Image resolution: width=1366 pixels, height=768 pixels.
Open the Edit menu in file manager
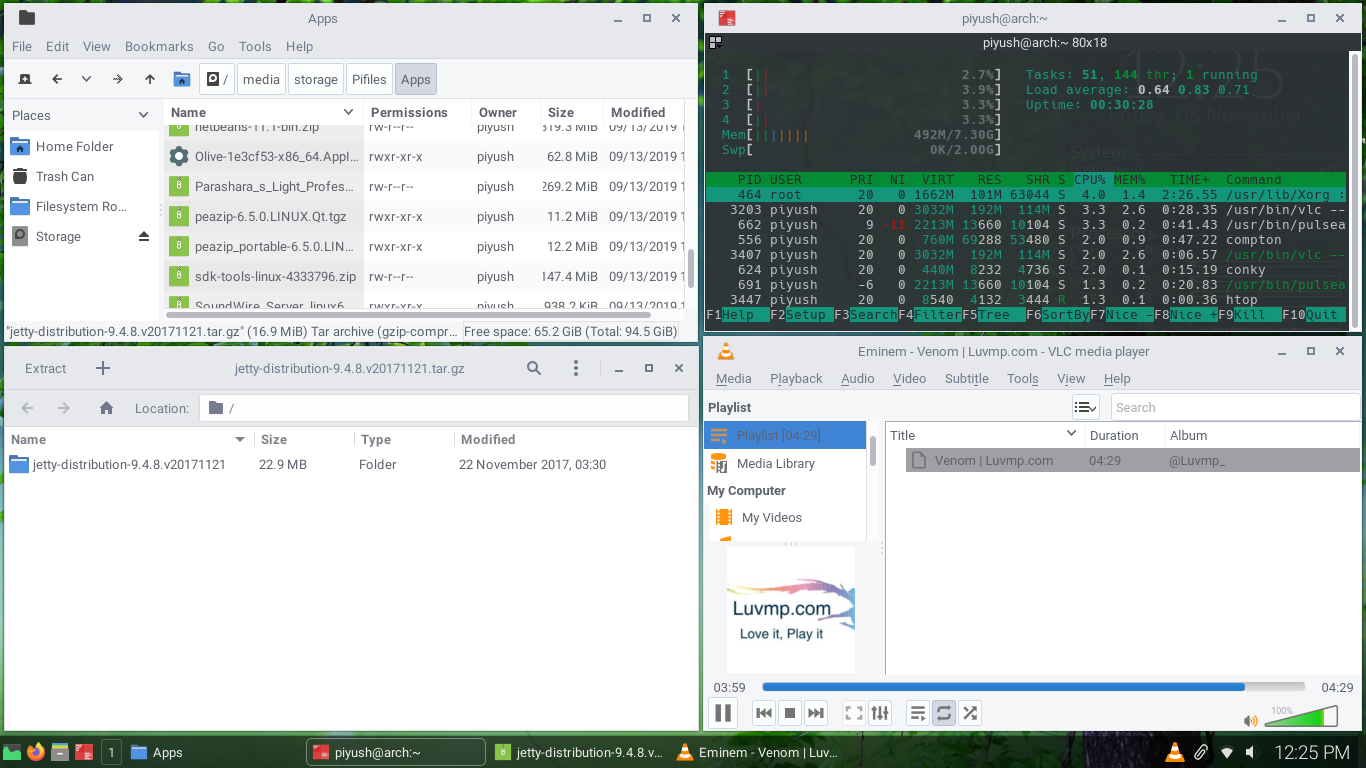coord(58,46)
